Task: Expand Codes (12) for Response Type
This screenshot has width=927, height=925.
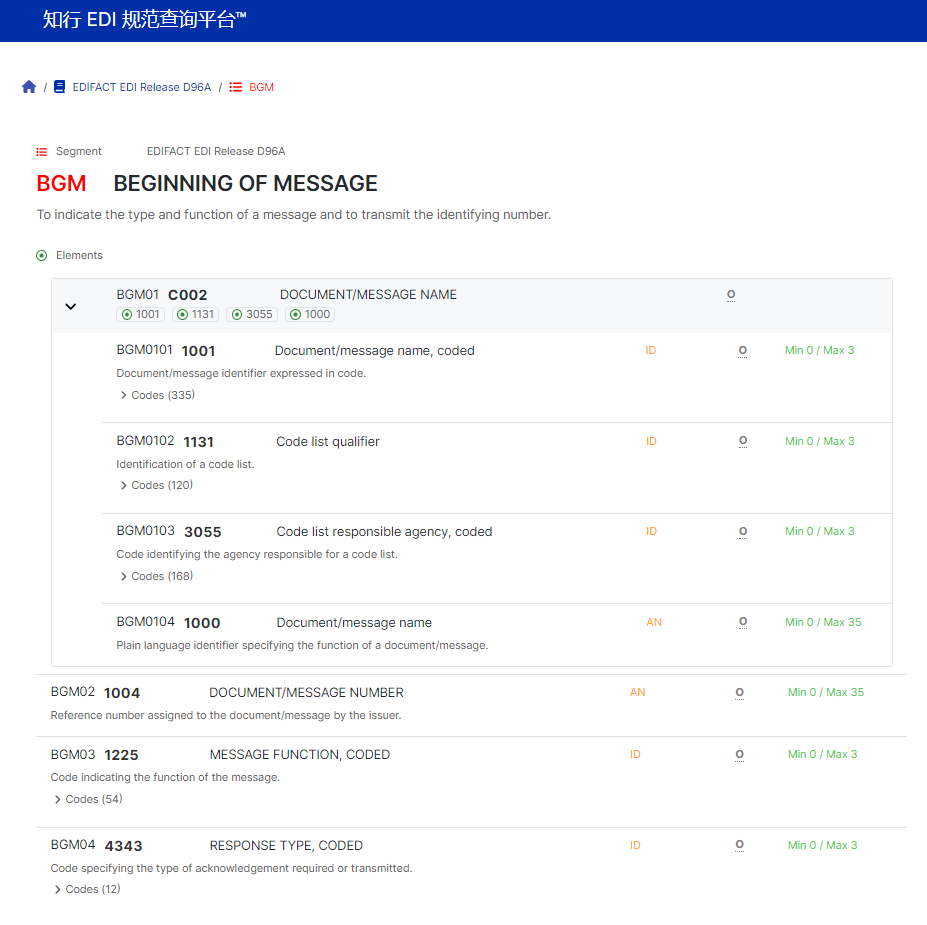Action: click(87, 889)
